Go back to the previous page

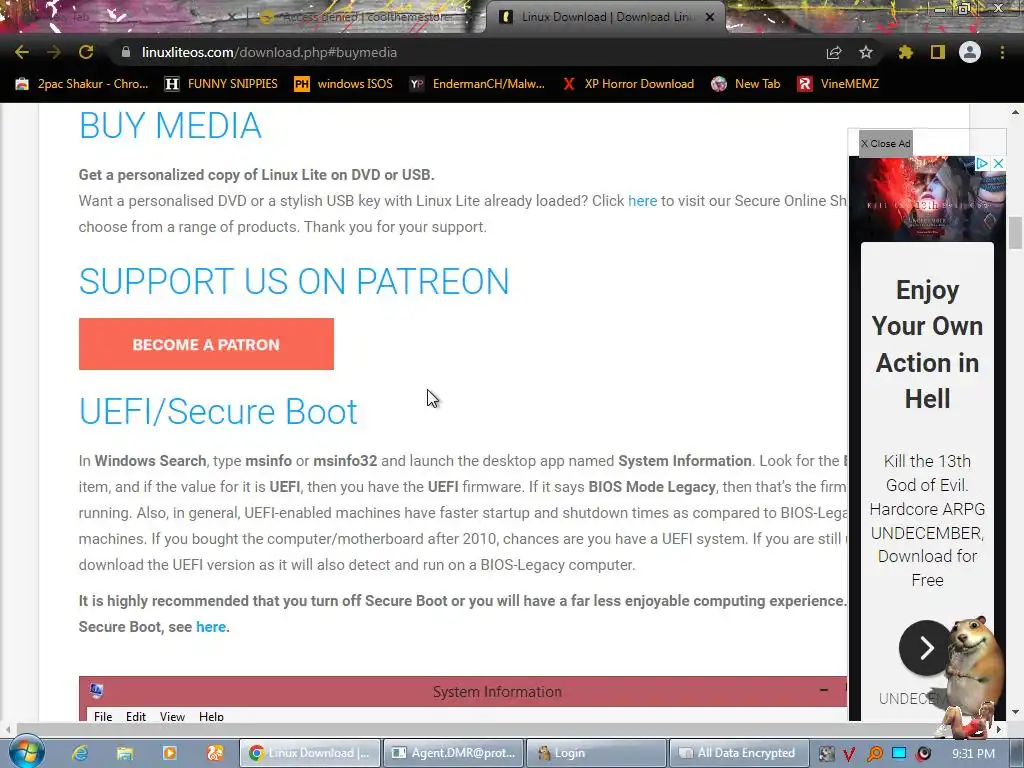tap(22, 52)
